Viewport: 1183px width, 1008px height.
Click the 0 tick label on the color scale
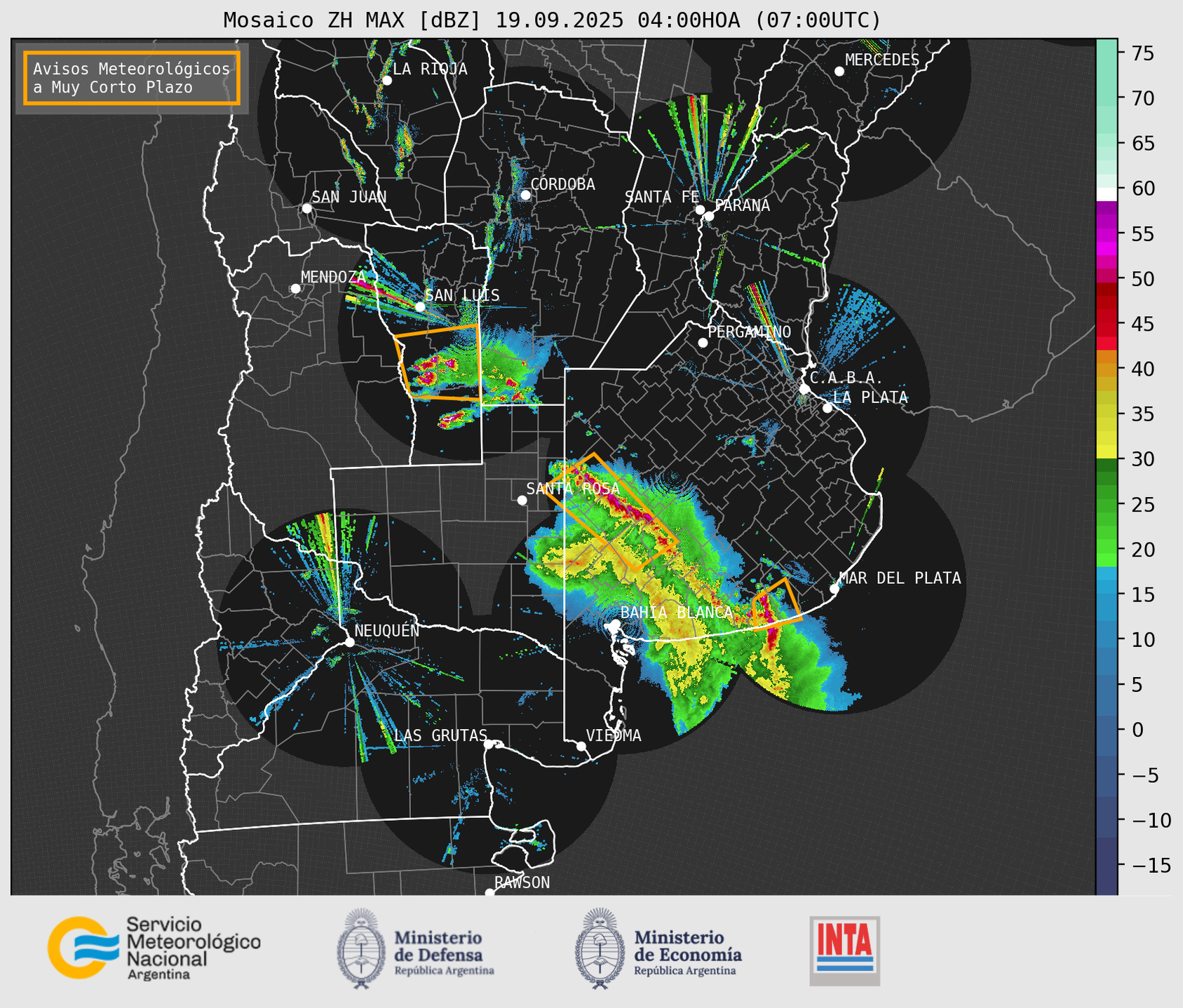point(1137,730)
